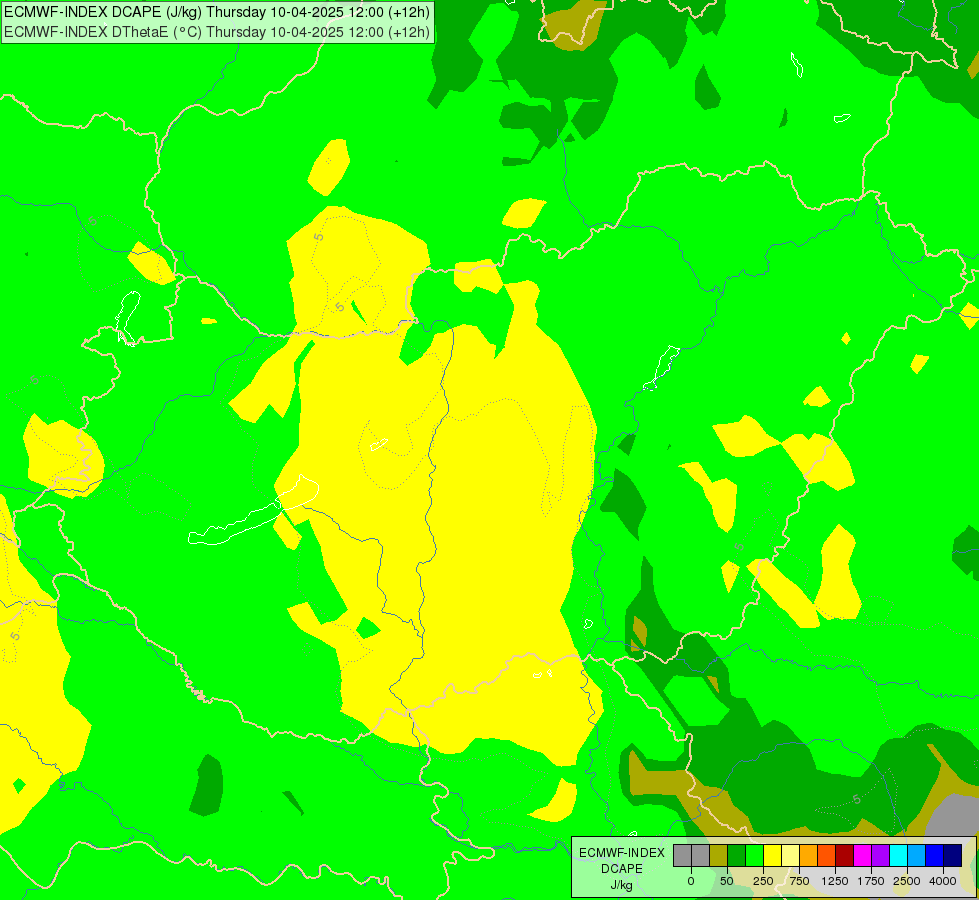Image resolution: width=979 pixels, height=900 pixels.
Task: Select the orange legend swatch
Action: point(809,856)
